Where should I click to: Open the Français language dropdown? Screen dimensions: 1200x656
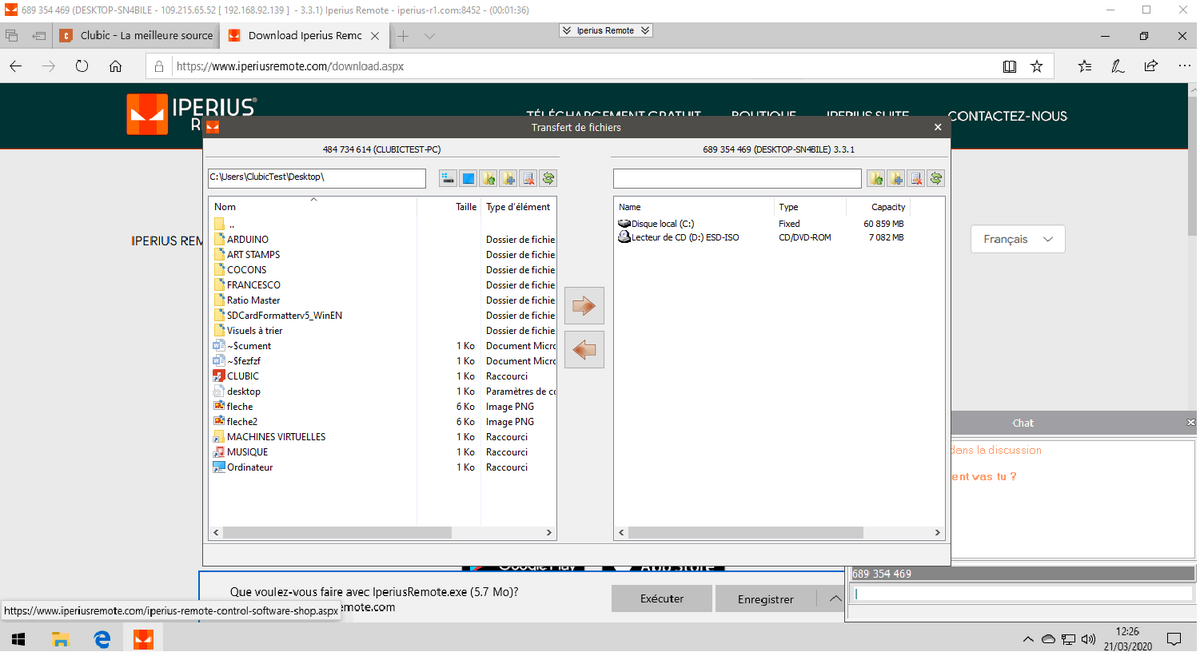(x=1017, y=240)
